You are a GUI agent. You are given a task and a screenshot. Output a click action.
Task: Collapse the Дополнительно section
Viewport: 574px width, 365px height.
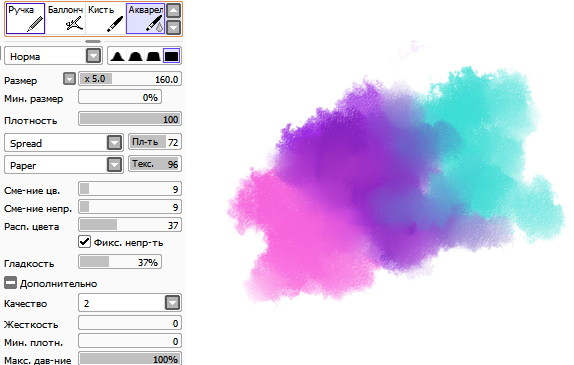click(x=10, y=283)
